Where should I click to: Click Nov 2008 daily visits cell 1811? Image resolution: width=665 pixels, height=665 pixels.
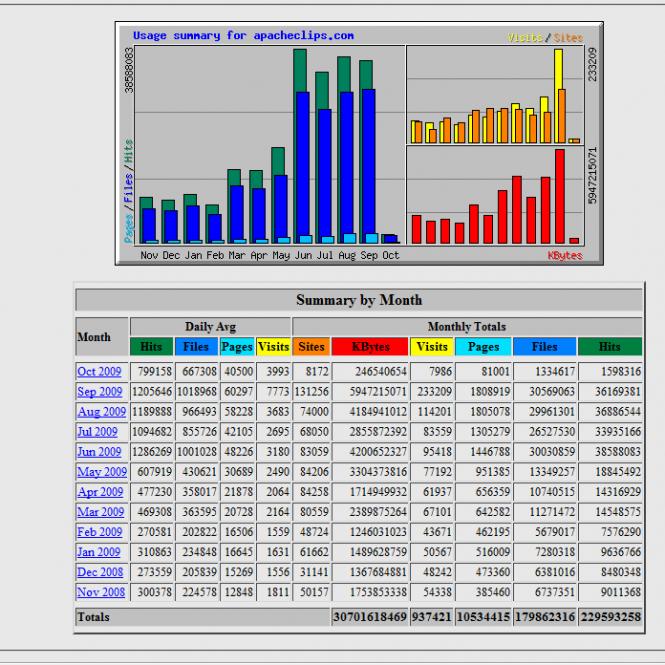[274, 592]
